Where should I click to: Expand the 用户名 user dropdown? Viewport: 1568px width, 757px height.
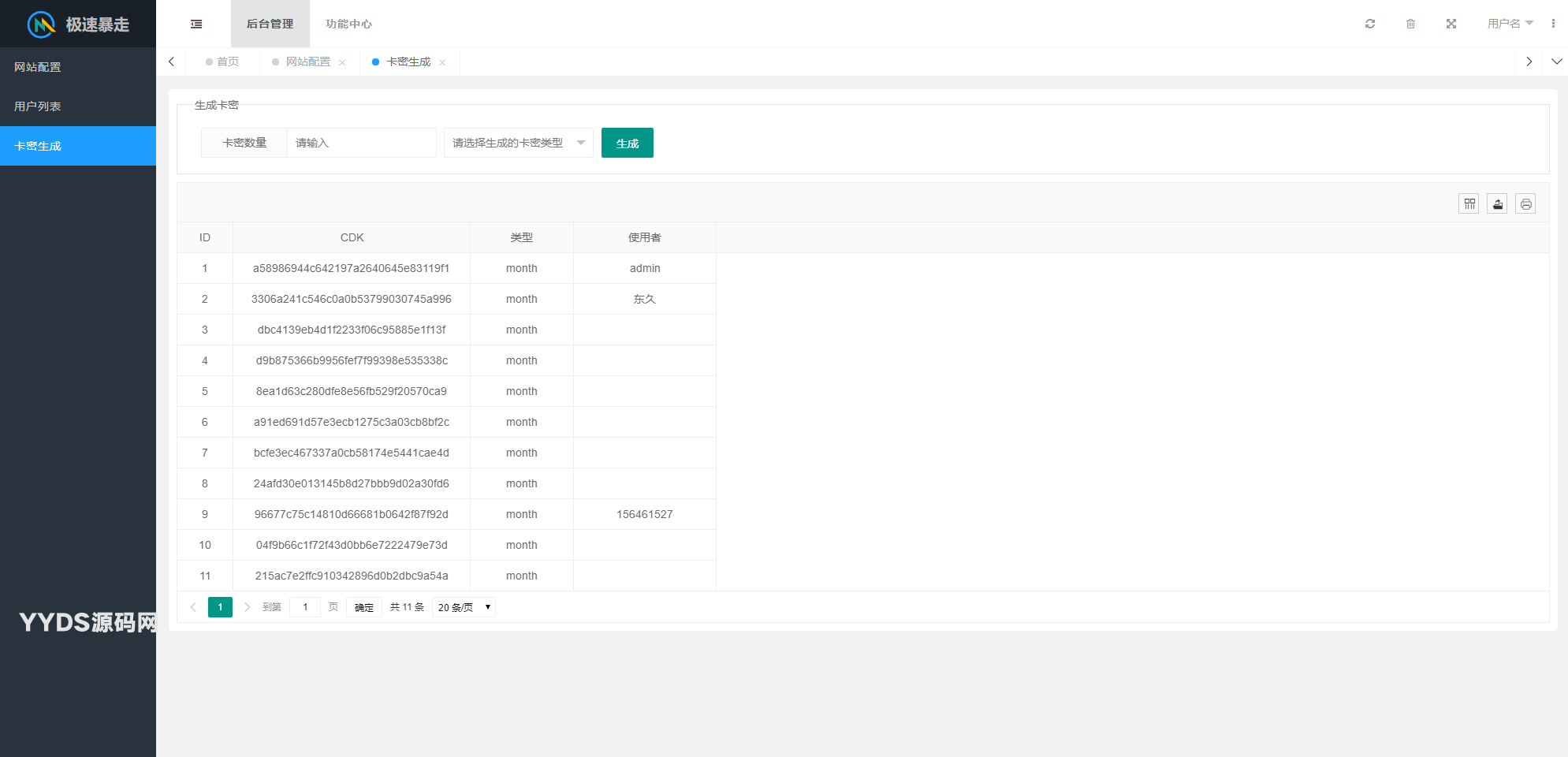click(x=1509, y=24)
